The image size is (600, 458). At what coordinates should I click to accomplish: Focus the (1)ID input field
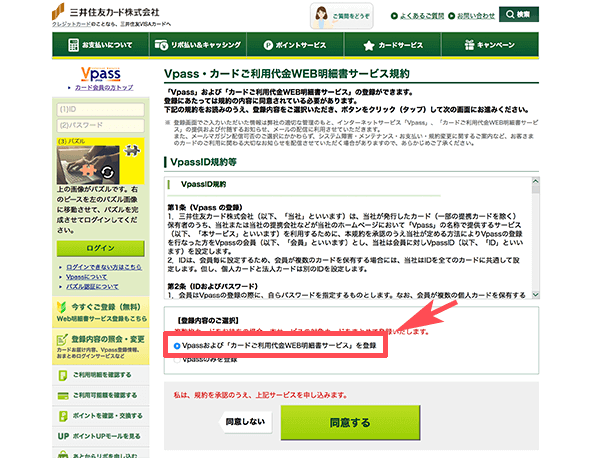(x=101, y=109)
